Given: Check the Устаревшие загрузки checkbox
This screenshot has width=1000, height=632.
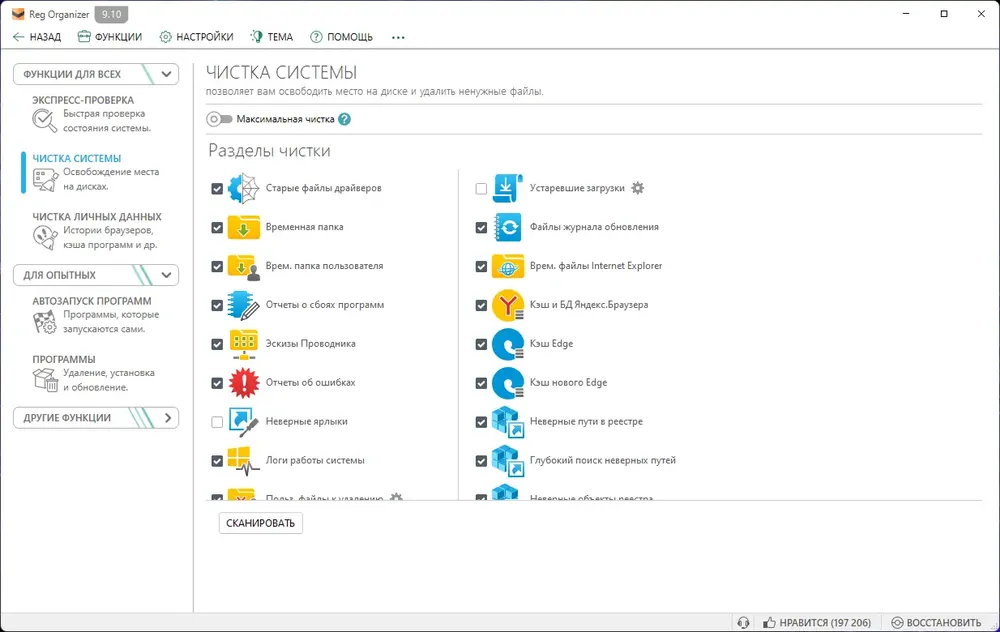Looking at the screenshot, I should pyautogui.click(x=481, y=189).
